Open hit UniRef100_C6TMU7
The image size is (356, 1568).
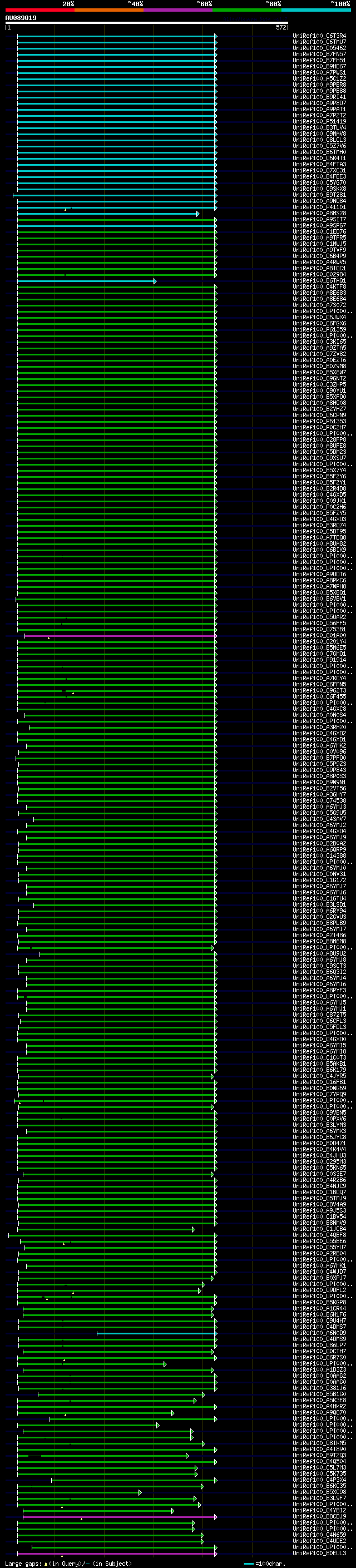(319, 42)
